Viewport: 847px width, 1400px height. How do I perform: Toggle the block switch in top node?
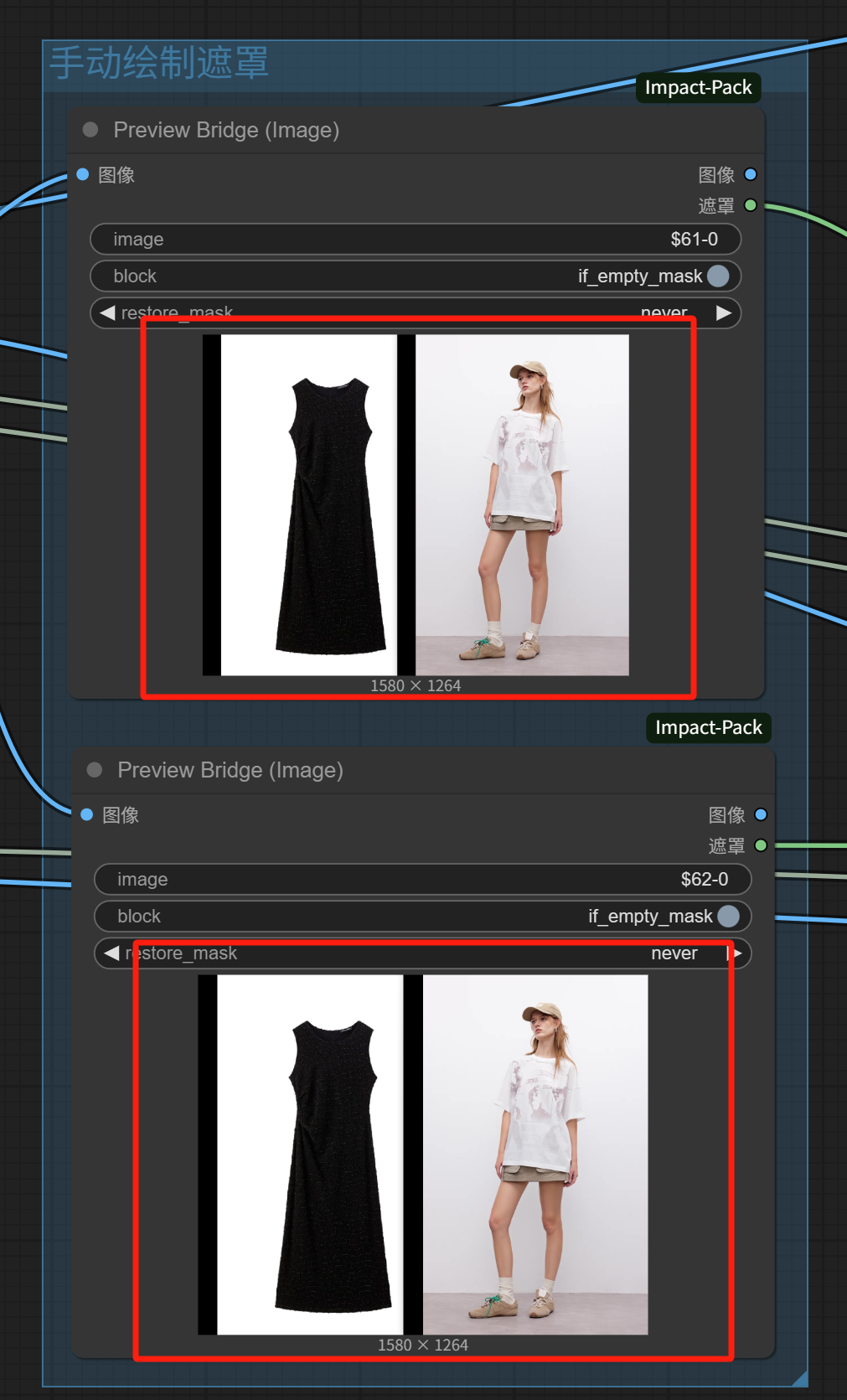click(718, 276)
